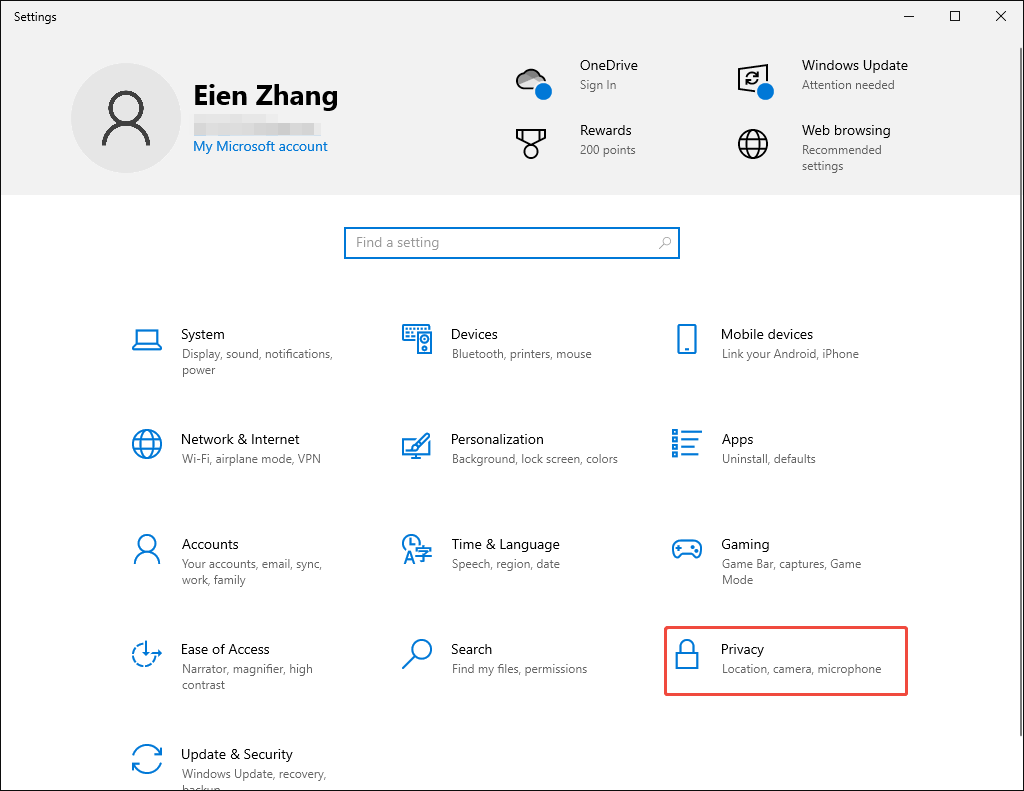Viewport: 1024px width, 791px height.
Task: Click the Eien Zhang profile picture
Action: click(x=126, y=118)
